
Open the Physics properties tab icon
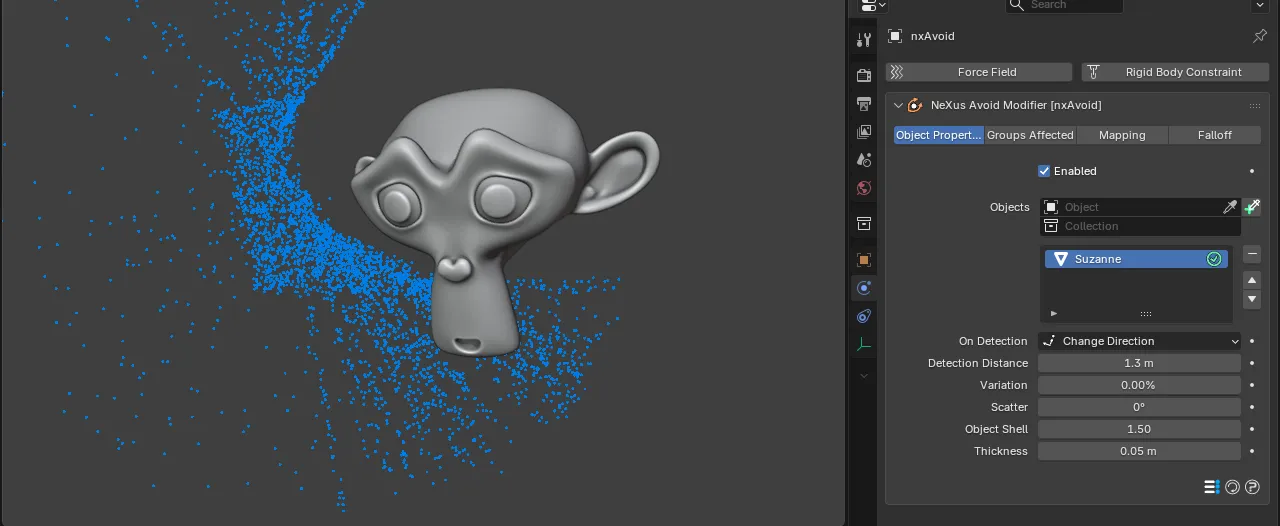[864, 288]
